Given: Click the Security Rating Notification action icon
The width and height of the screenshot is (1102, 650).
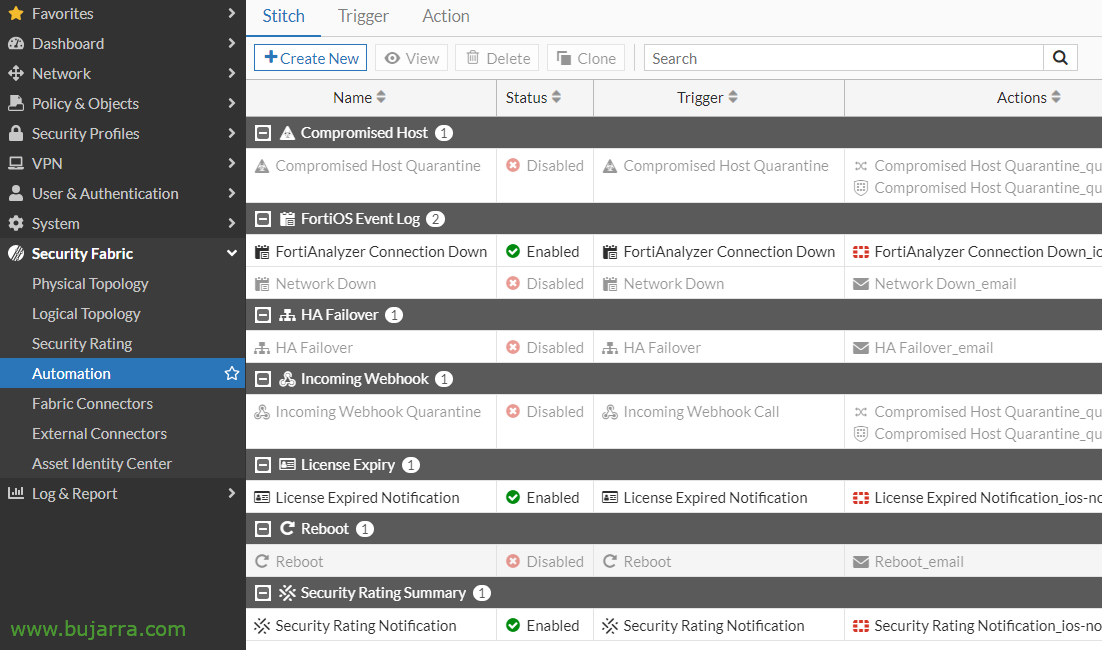Looking at the screenshot, I should (860, 625).
